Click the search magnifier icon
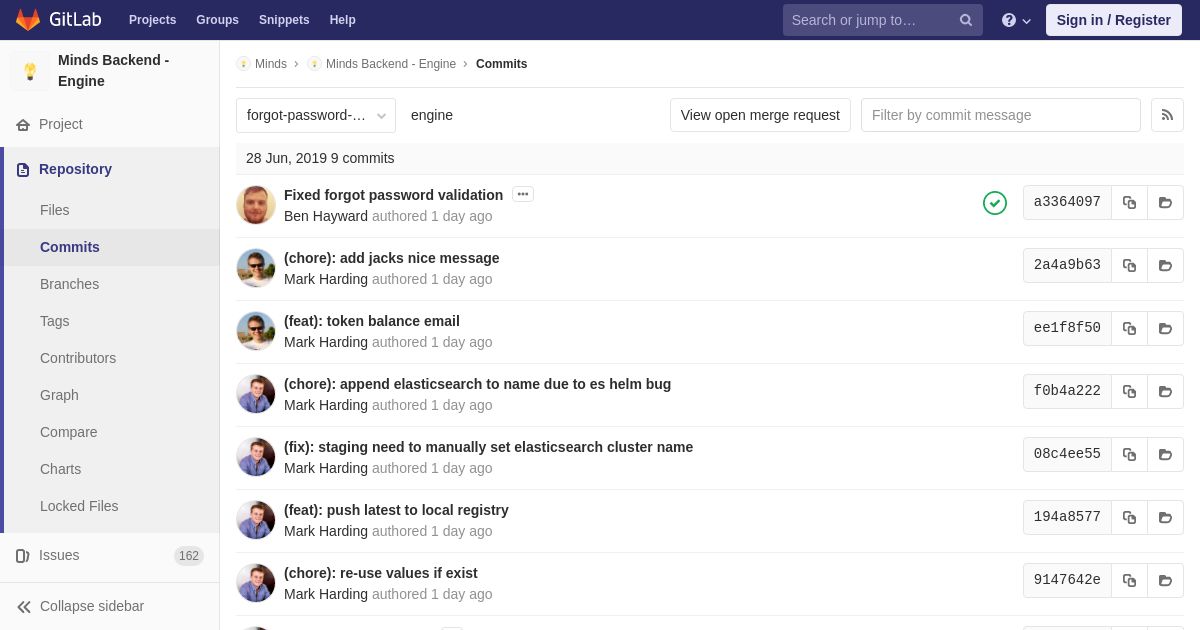The height and width of the screenshot is (630, 1200). pyautogui.click(x=966, y=20)
